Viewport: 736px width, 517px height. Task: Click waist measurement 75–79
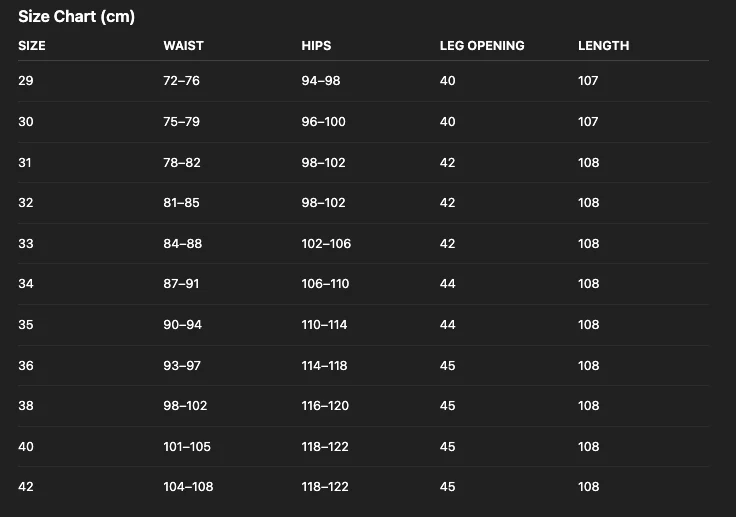point(181,121)
